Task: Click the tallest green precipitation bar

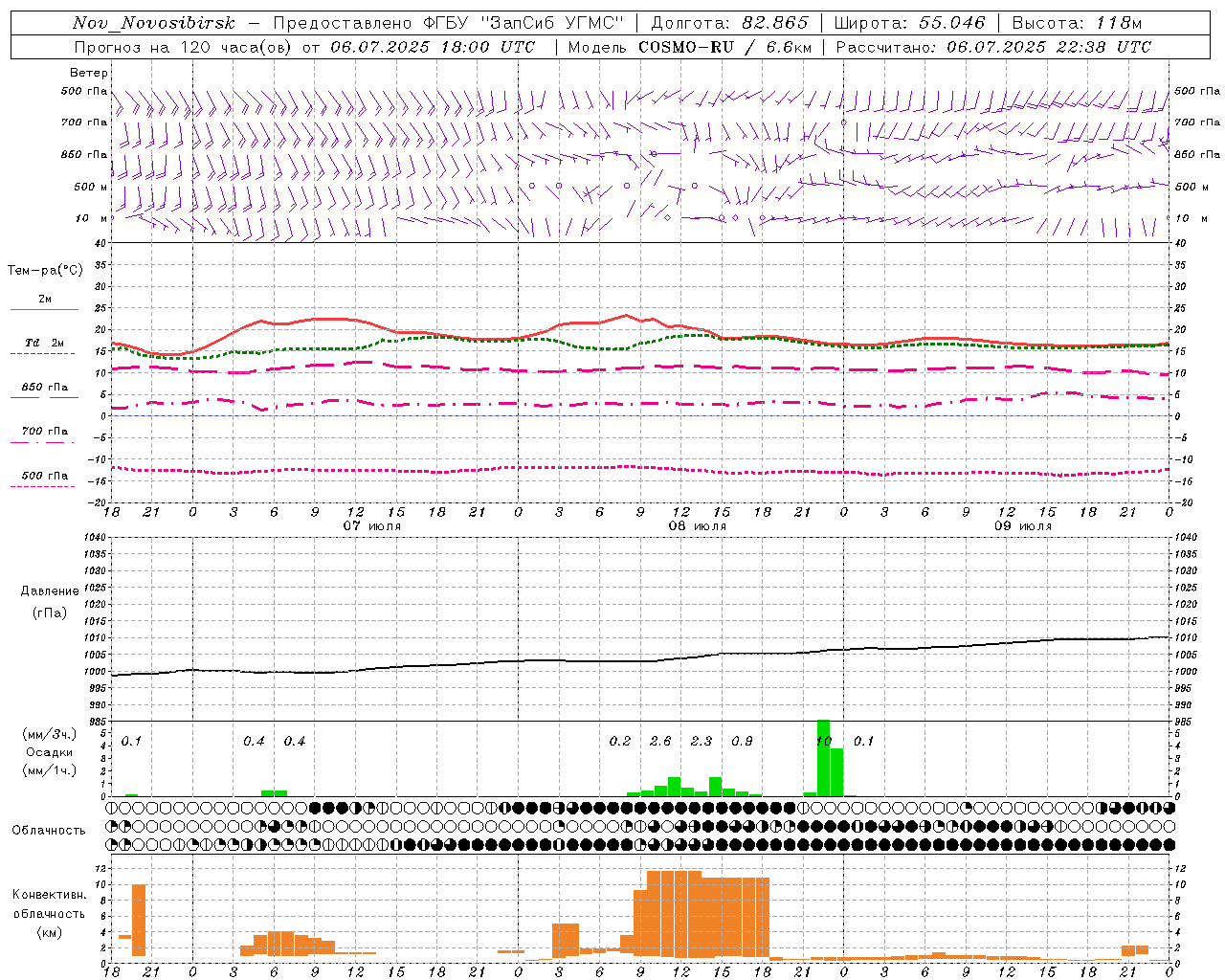Action: tap(823, 758)
